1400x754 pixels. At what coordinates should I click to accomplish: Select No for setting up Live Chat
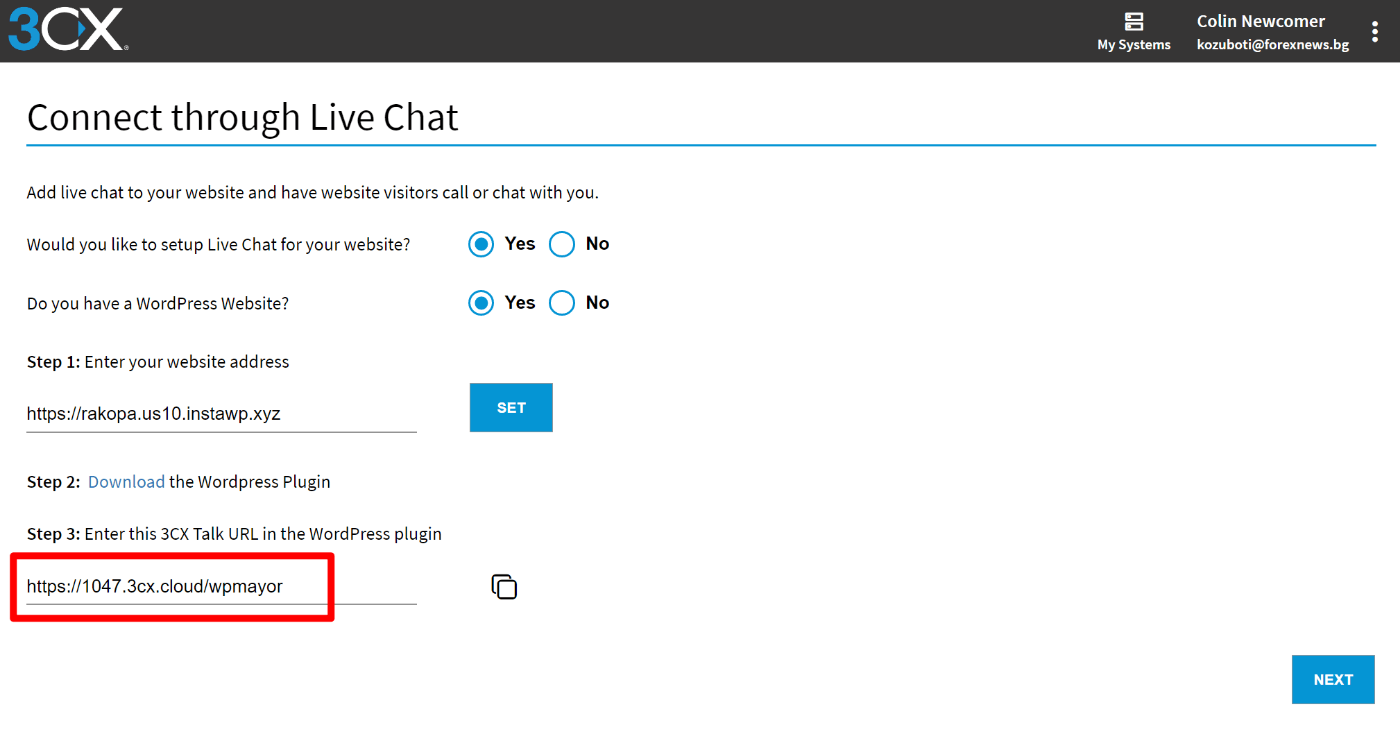click(x=562, y=244)
